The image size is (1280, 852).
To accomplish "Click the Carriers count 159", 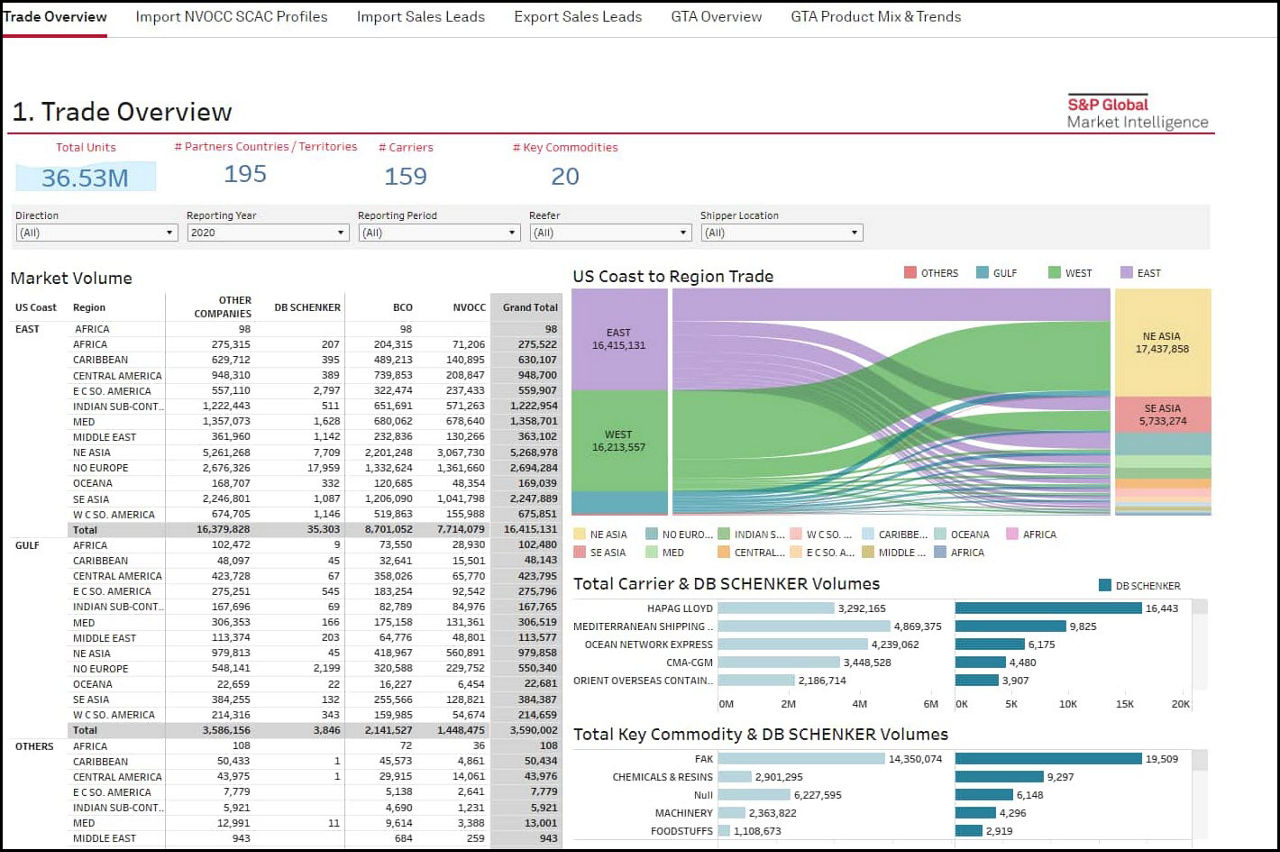I will click(405, 177).
